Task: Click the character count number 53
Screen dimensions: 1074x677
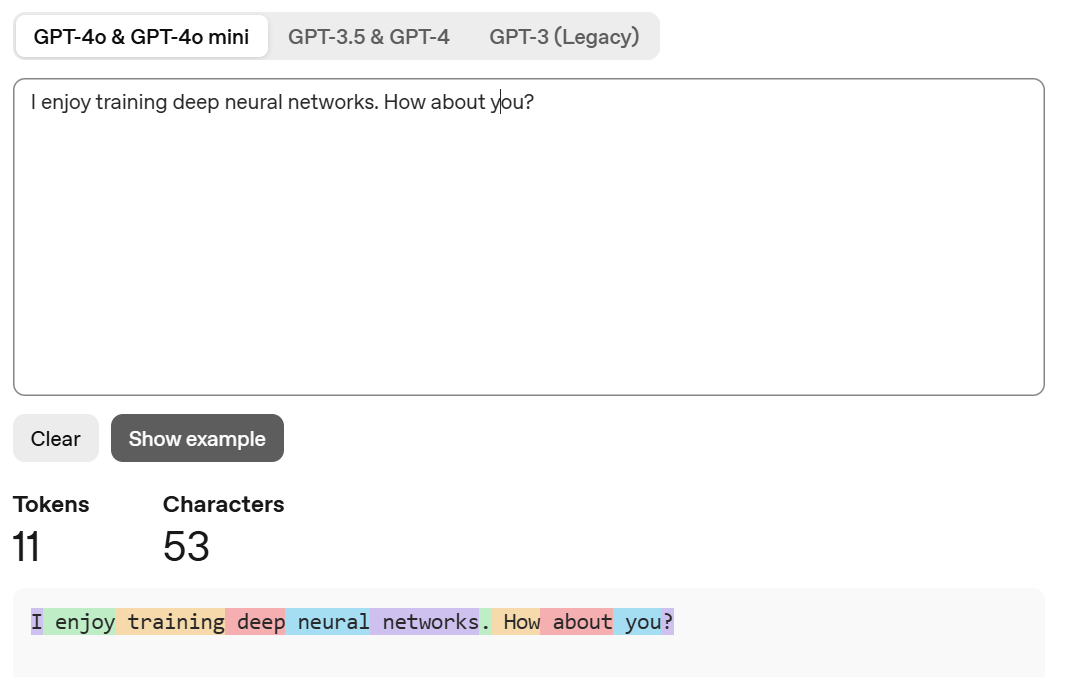Action: 186,547
